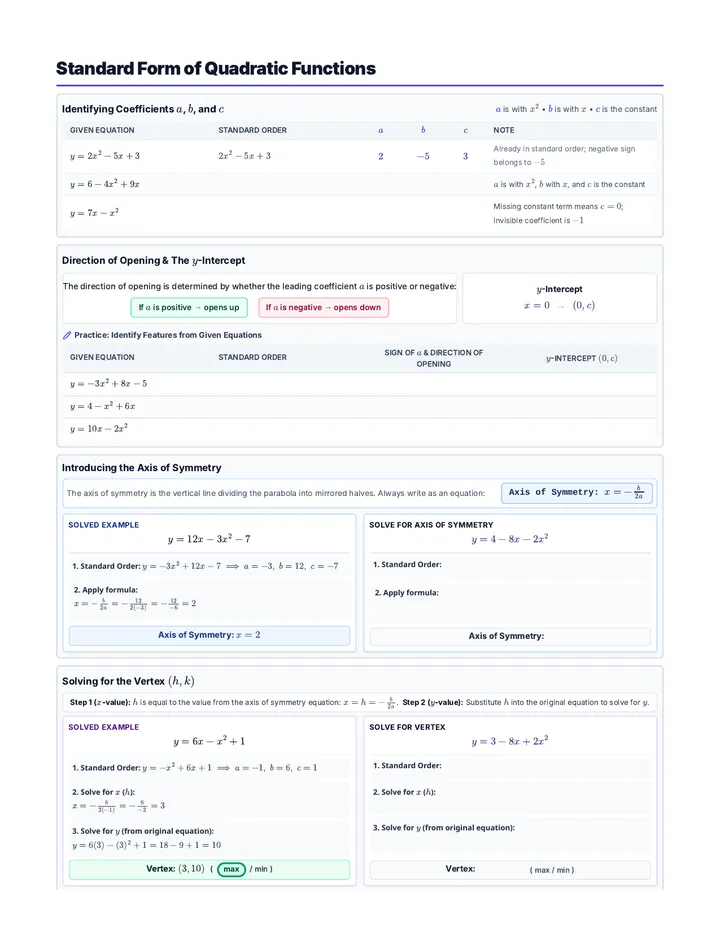Click '3. Solve for y' blank in Solve for Vertex

pyautogui.click(x=510, y=835)
